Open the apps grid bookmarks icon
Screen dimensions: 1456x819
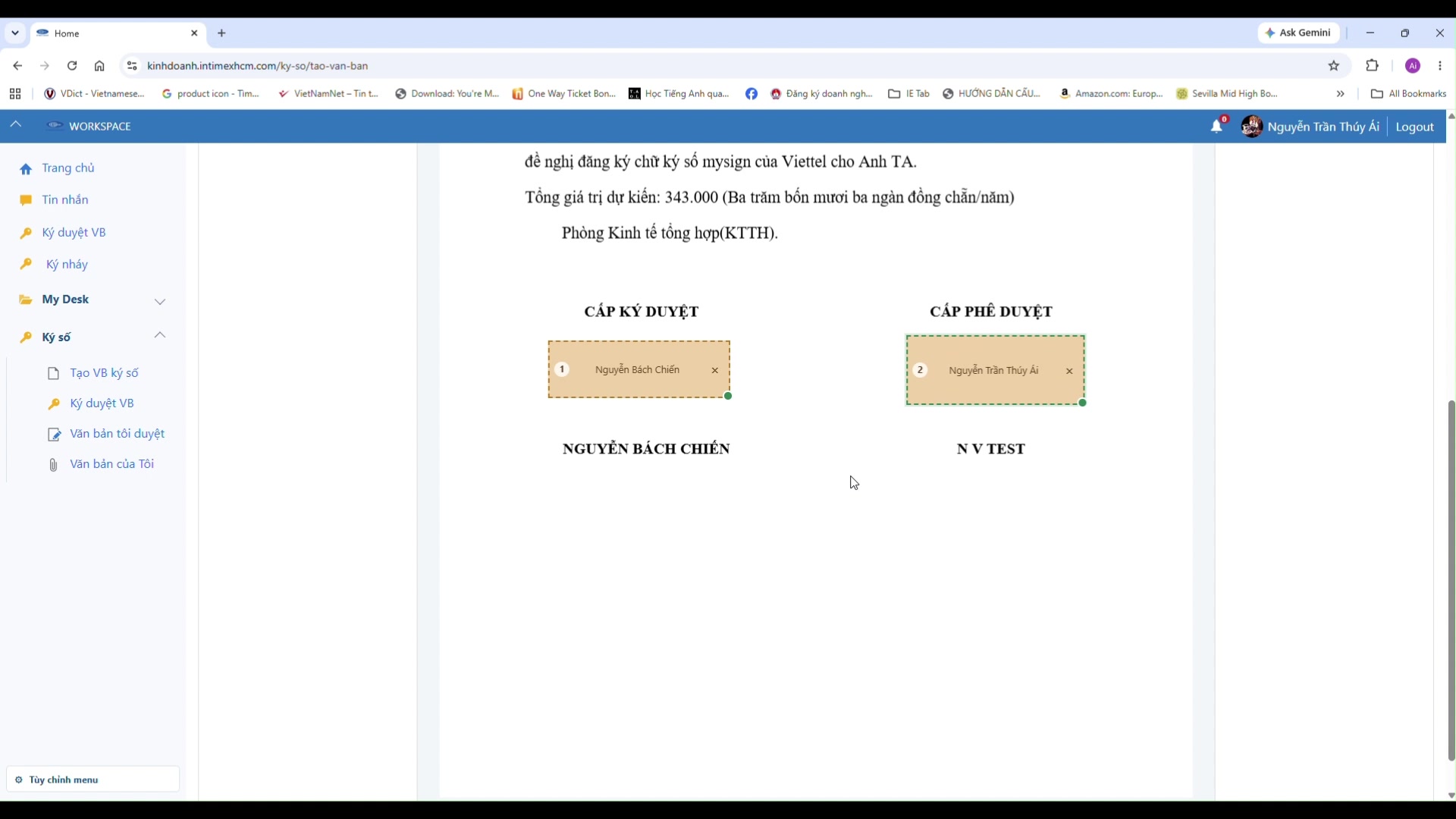[x=15, y=94]
